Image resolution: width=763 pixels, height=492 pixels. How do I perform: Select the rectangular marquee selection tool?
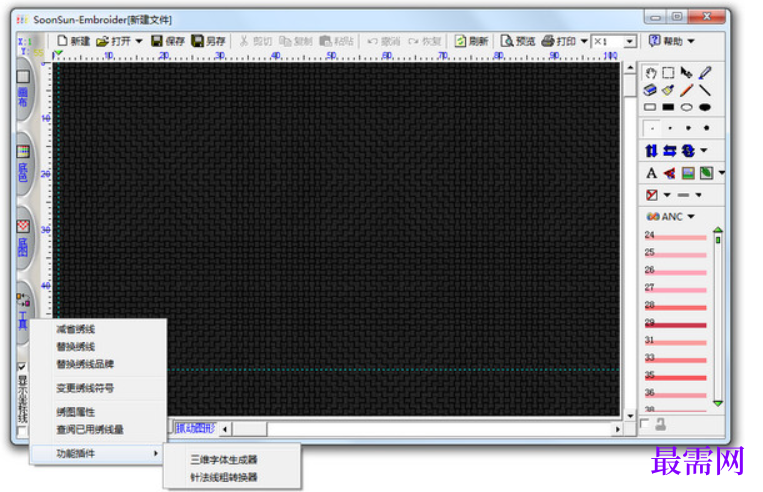(x=668, y=73)
